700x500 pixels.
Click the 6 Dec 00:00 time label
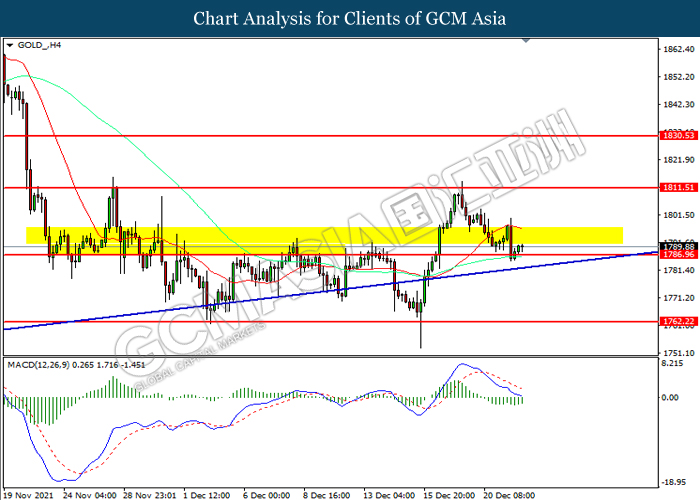pos(267,495)
